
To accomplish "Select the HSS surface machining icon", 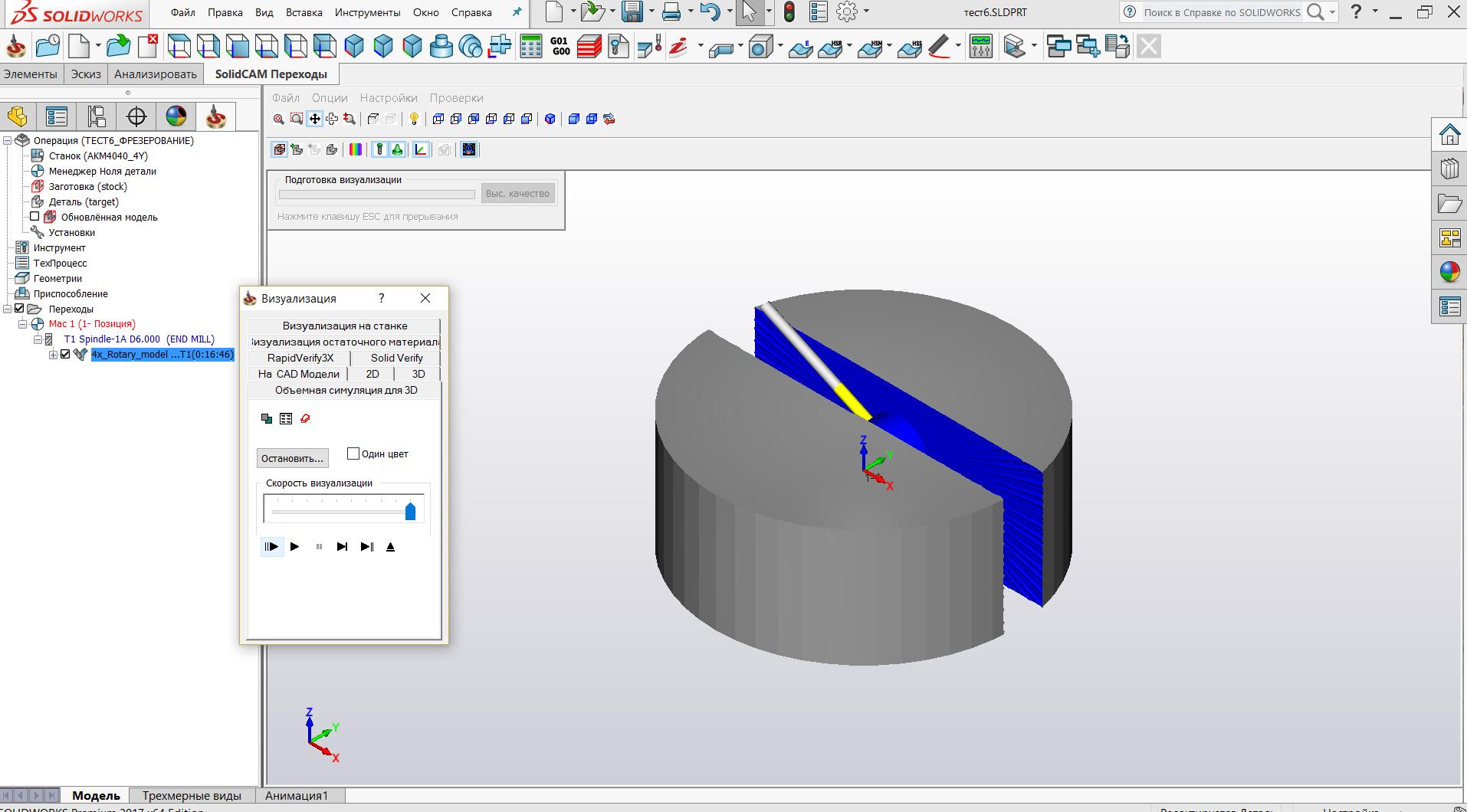I will pyautogui.click(x=910, y=47).
